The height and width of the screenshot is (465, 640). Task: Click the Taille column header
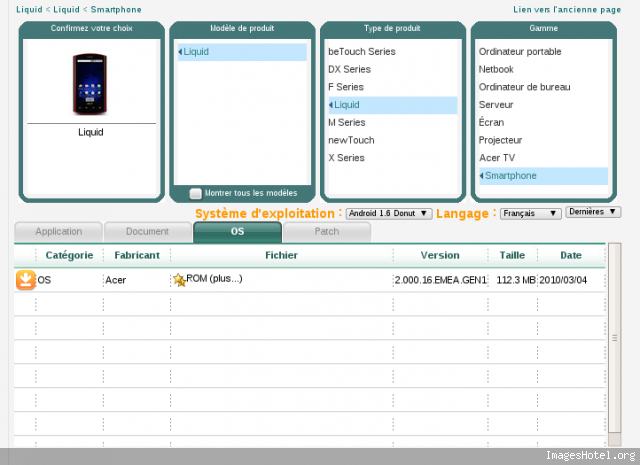pyautogui.click(x=512, y=256)
